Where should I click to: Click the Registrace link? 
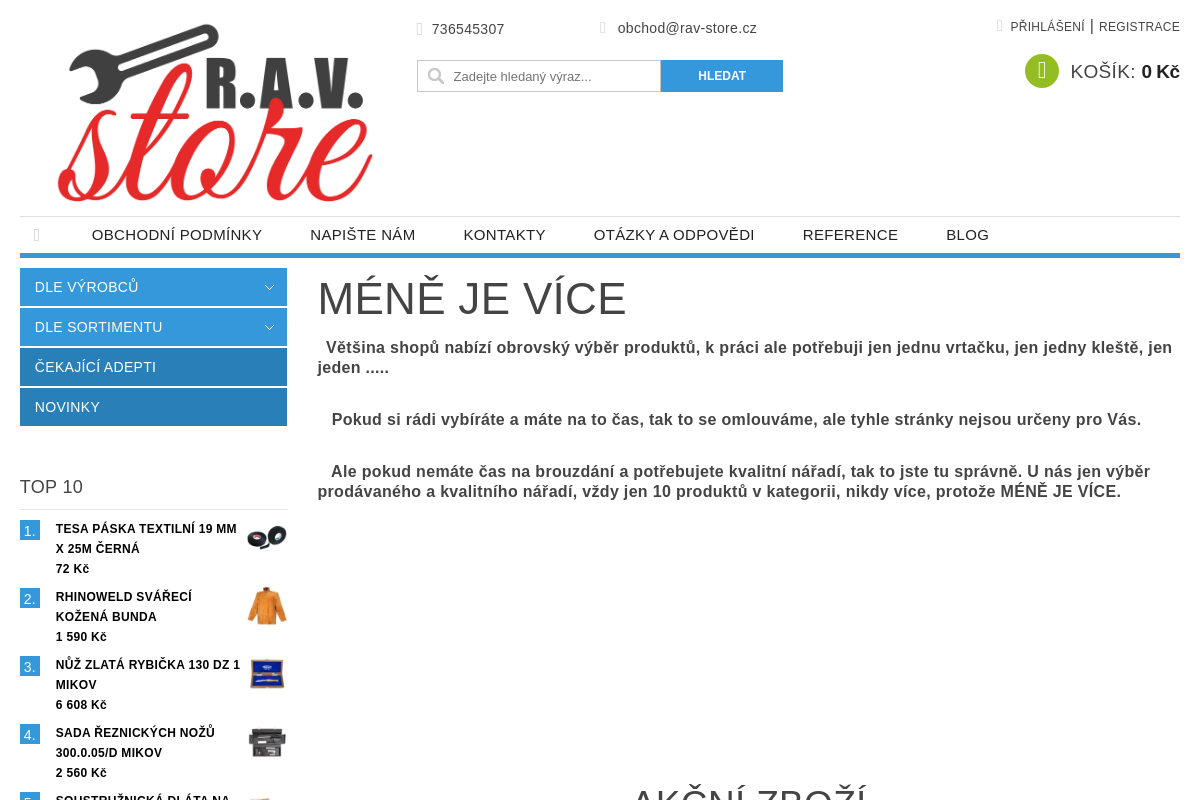pos(1139,27)
